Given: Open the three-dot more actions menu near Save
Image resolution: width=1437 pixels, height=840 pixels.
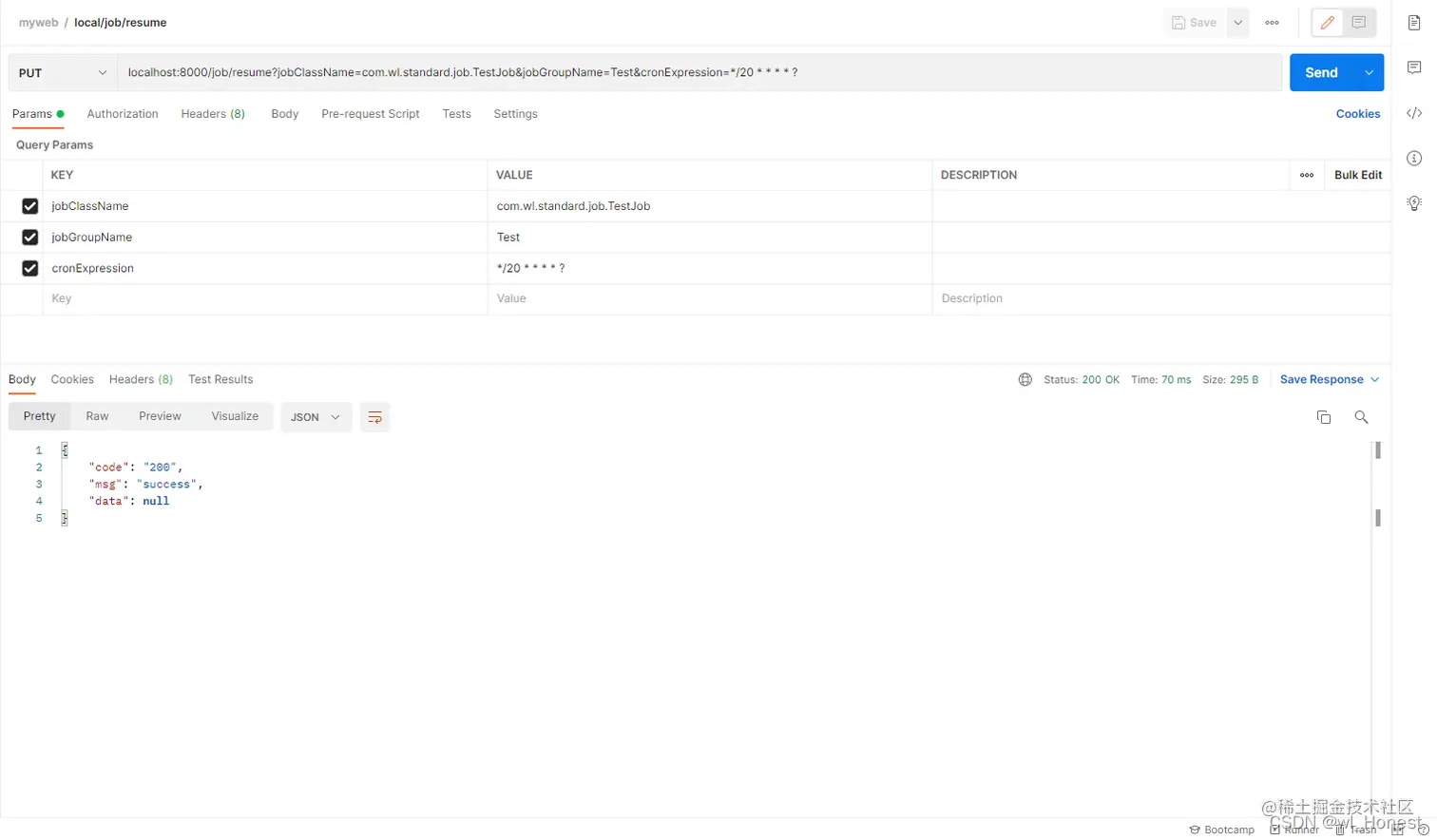Looking at the screenshot, I should [x=1272, y=23].
